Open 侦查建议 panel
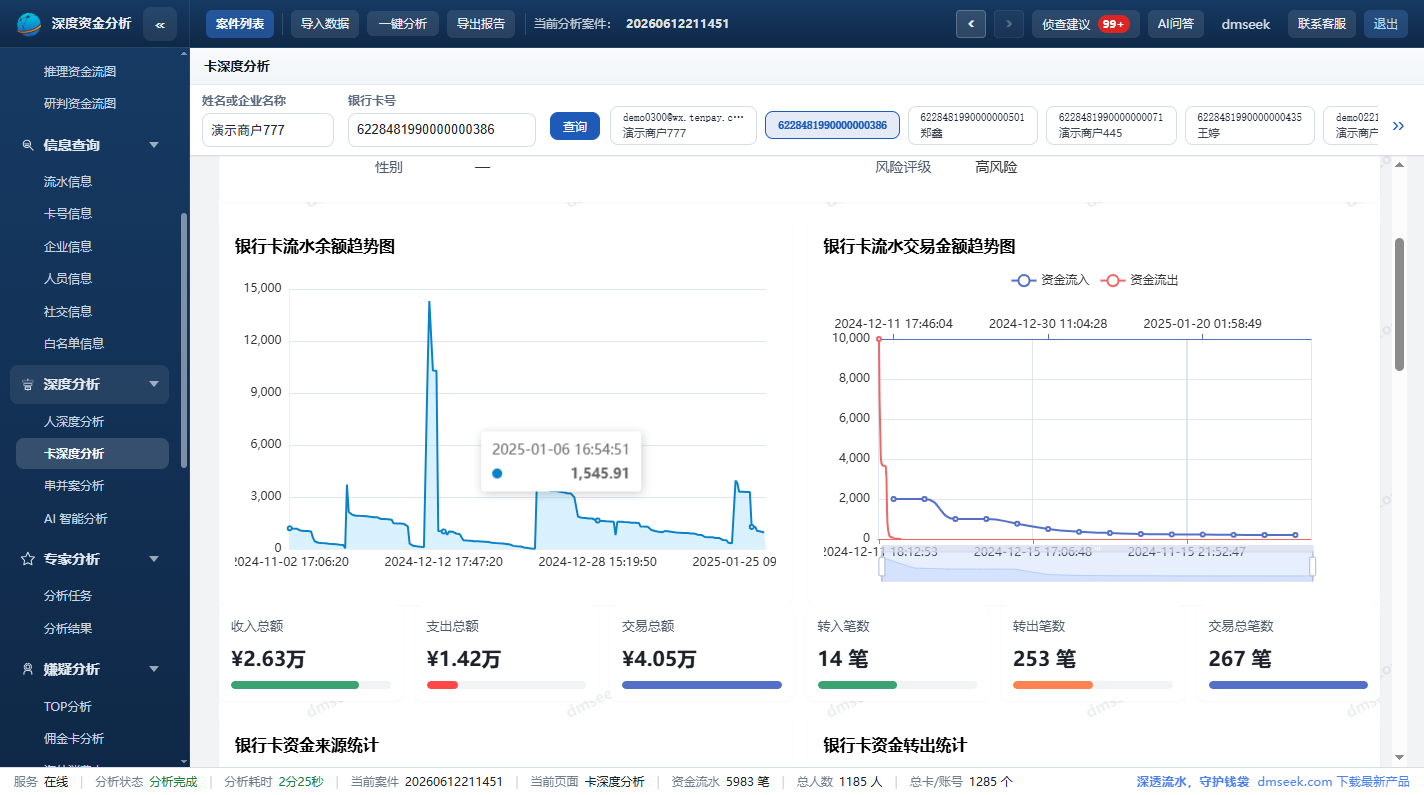The width and height of the screenshot is (1424, 795). tap(1086, 24)
